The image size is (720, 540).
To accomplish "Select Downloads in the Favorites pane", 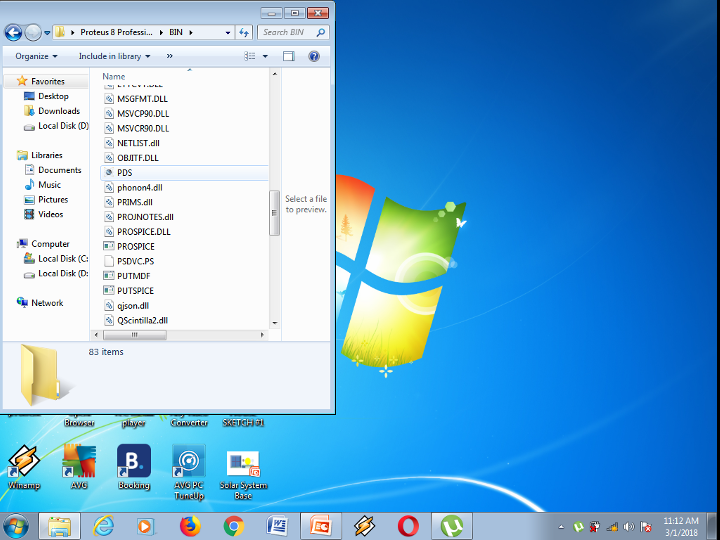I will click(x=59, y=111).
